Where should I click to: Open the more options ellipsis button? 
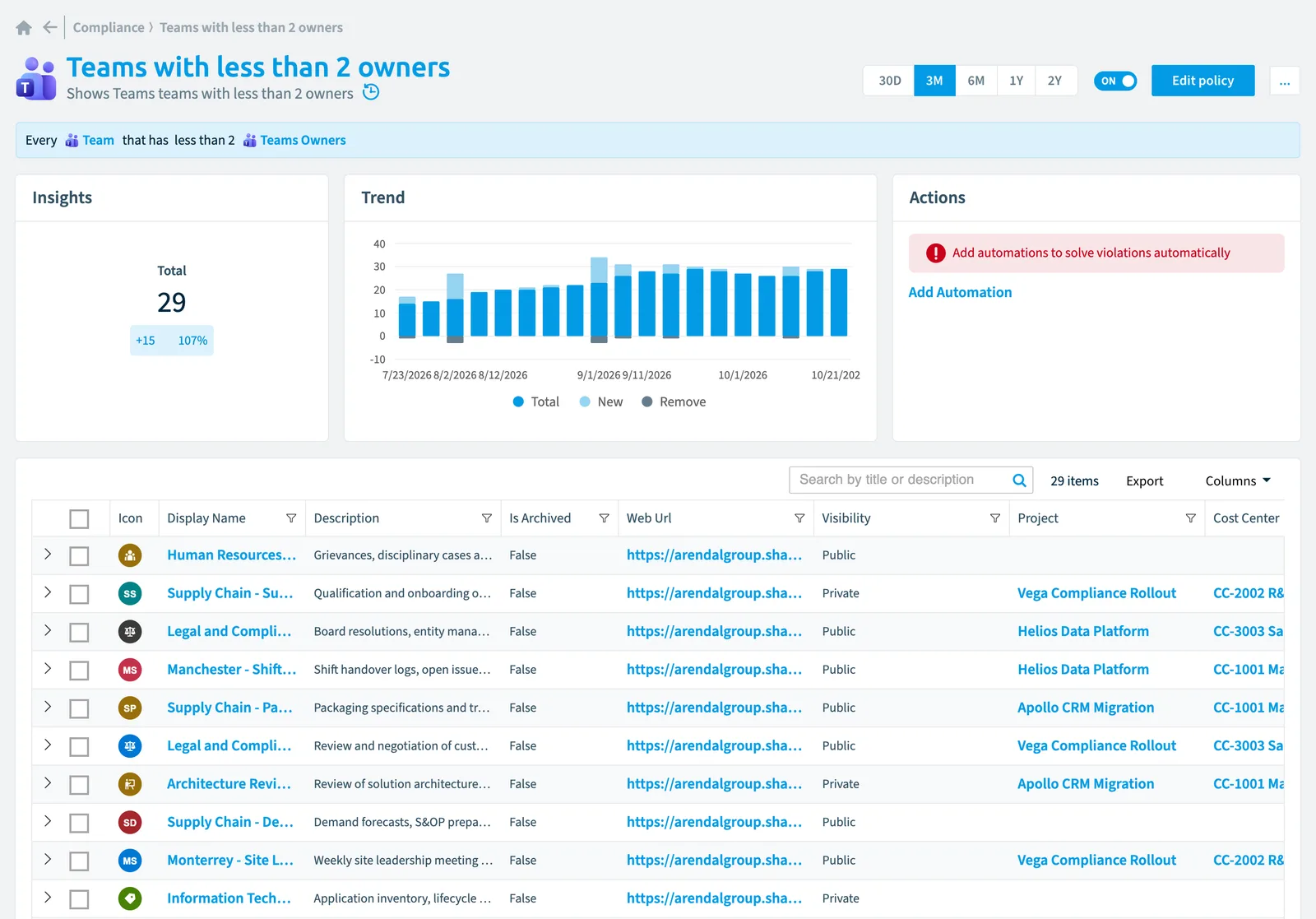tap(1285, 81)
